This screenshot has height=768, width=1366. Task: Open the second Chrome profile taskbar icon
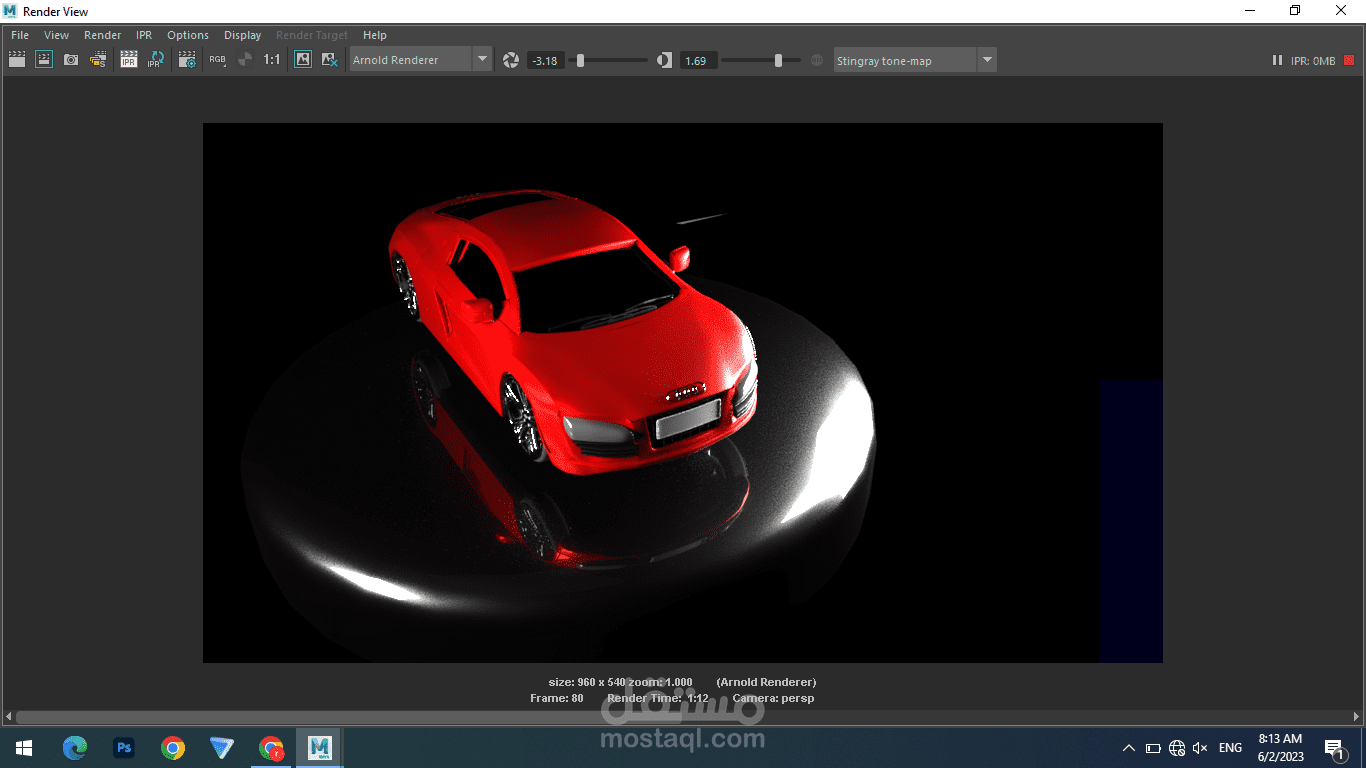[271, 748]
